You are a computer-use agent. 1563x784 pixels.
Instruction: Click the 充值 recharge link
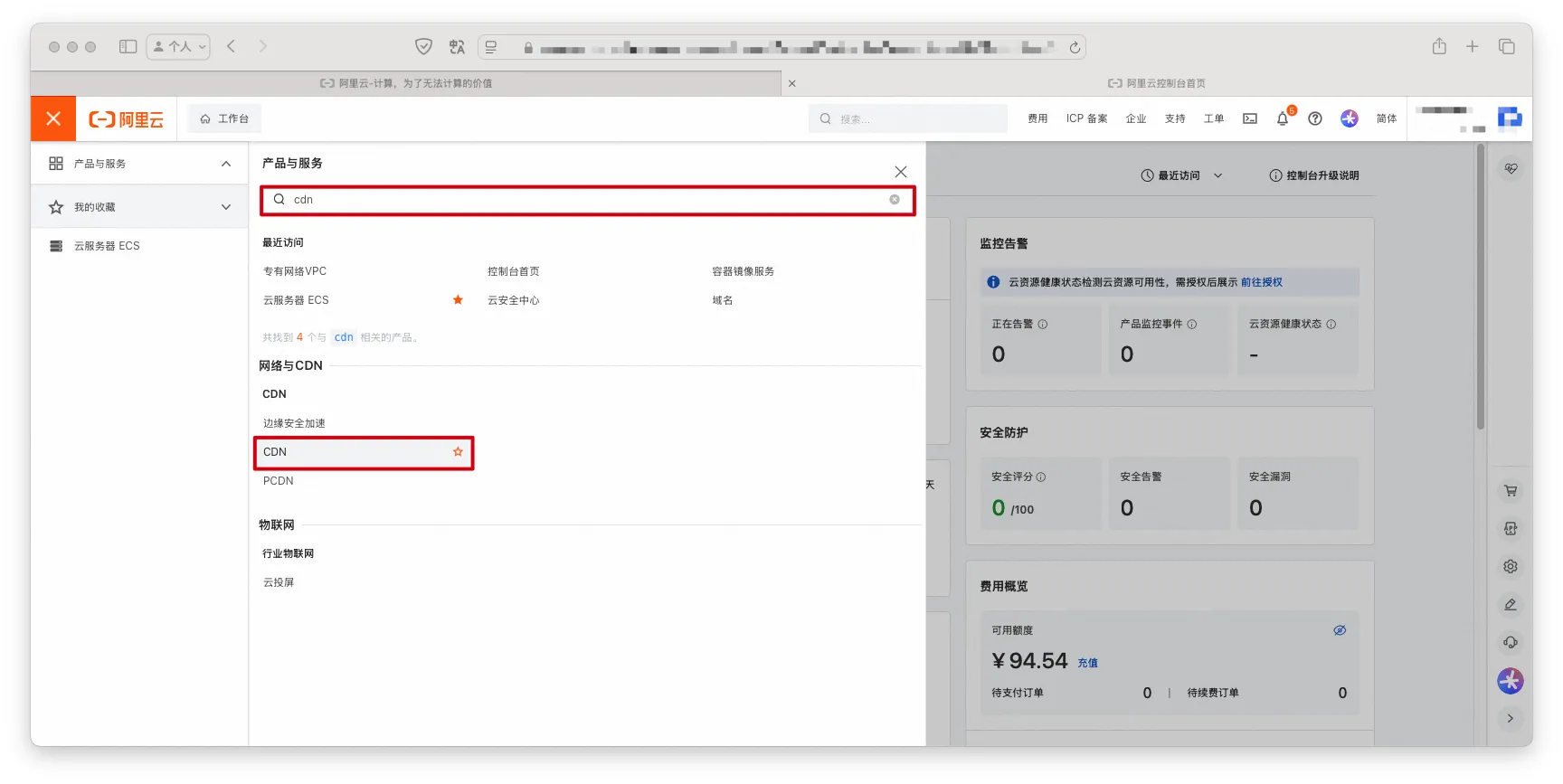[x=1087, y=663]
